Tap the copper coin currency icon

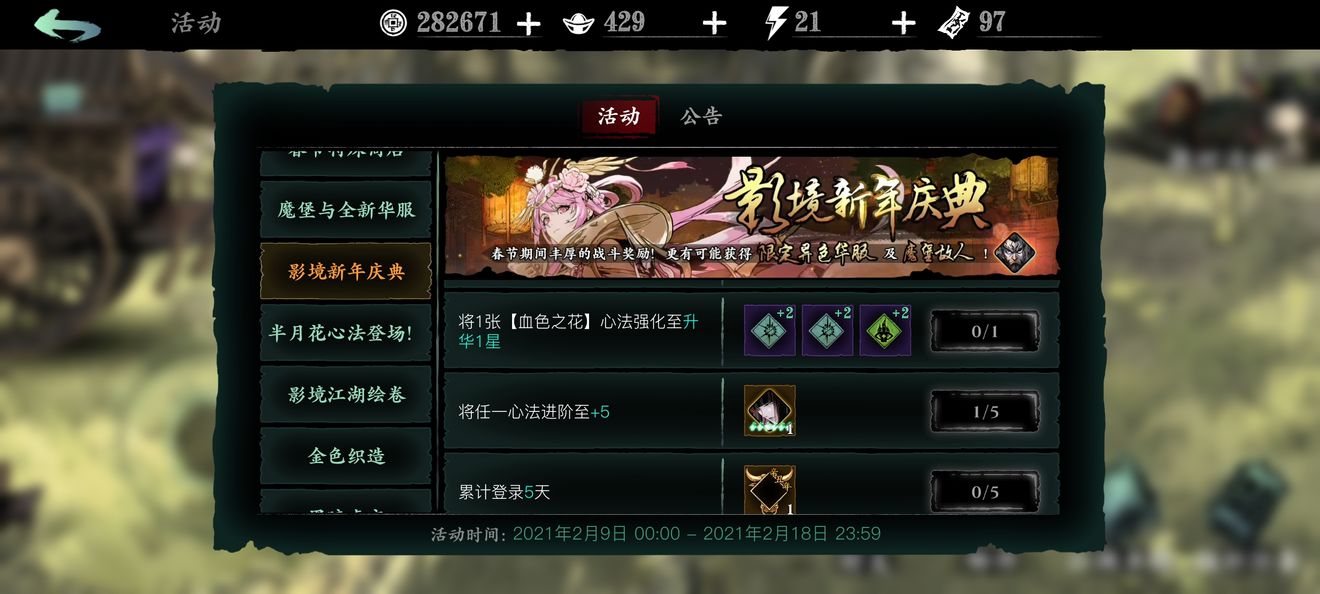pos(393,23)
